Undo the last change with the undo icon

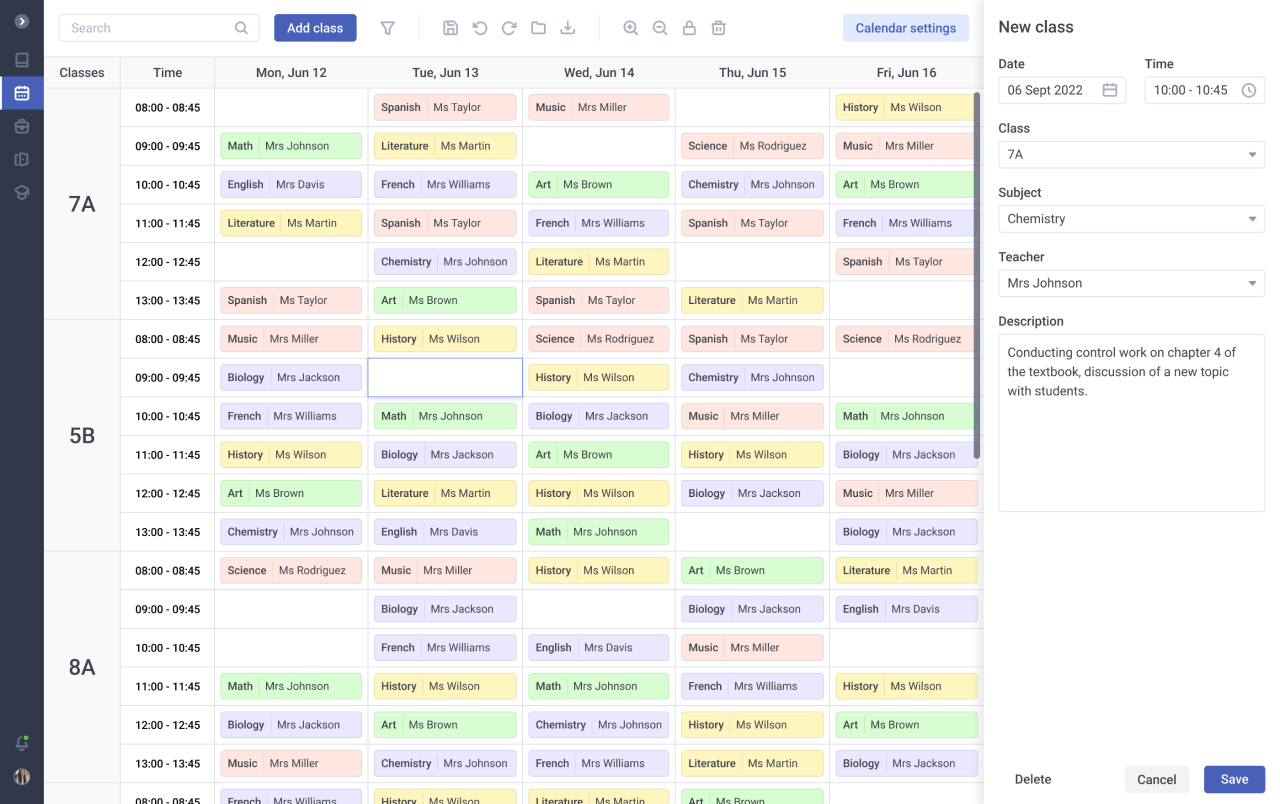pyautogui.click(x=479, y=27)
